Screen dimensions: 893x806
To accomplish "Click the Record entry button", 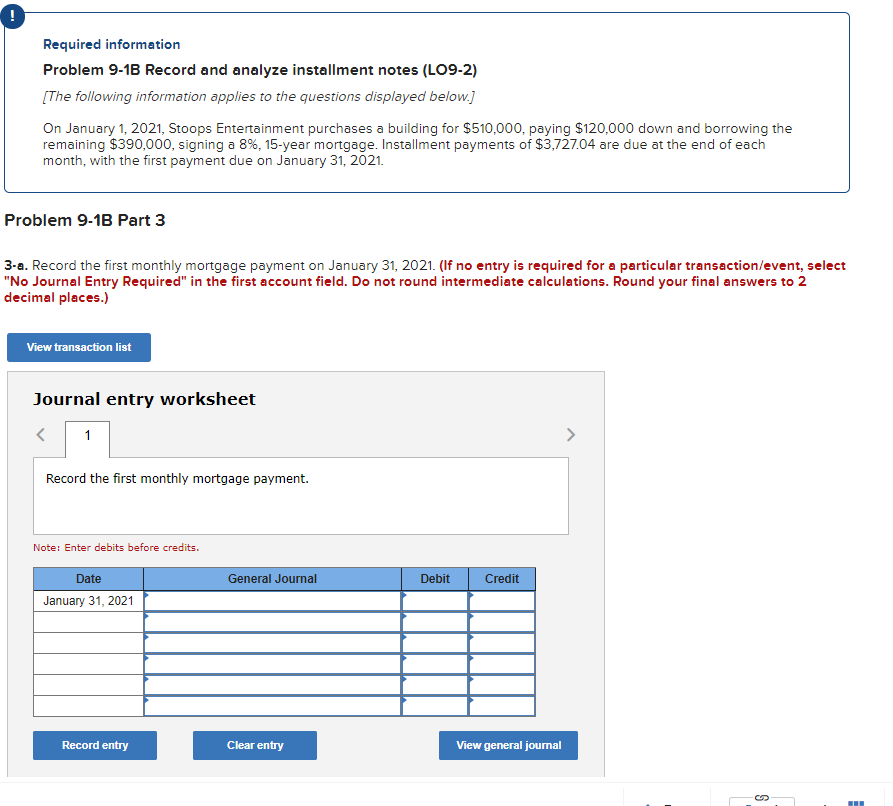I will point(95,745).
